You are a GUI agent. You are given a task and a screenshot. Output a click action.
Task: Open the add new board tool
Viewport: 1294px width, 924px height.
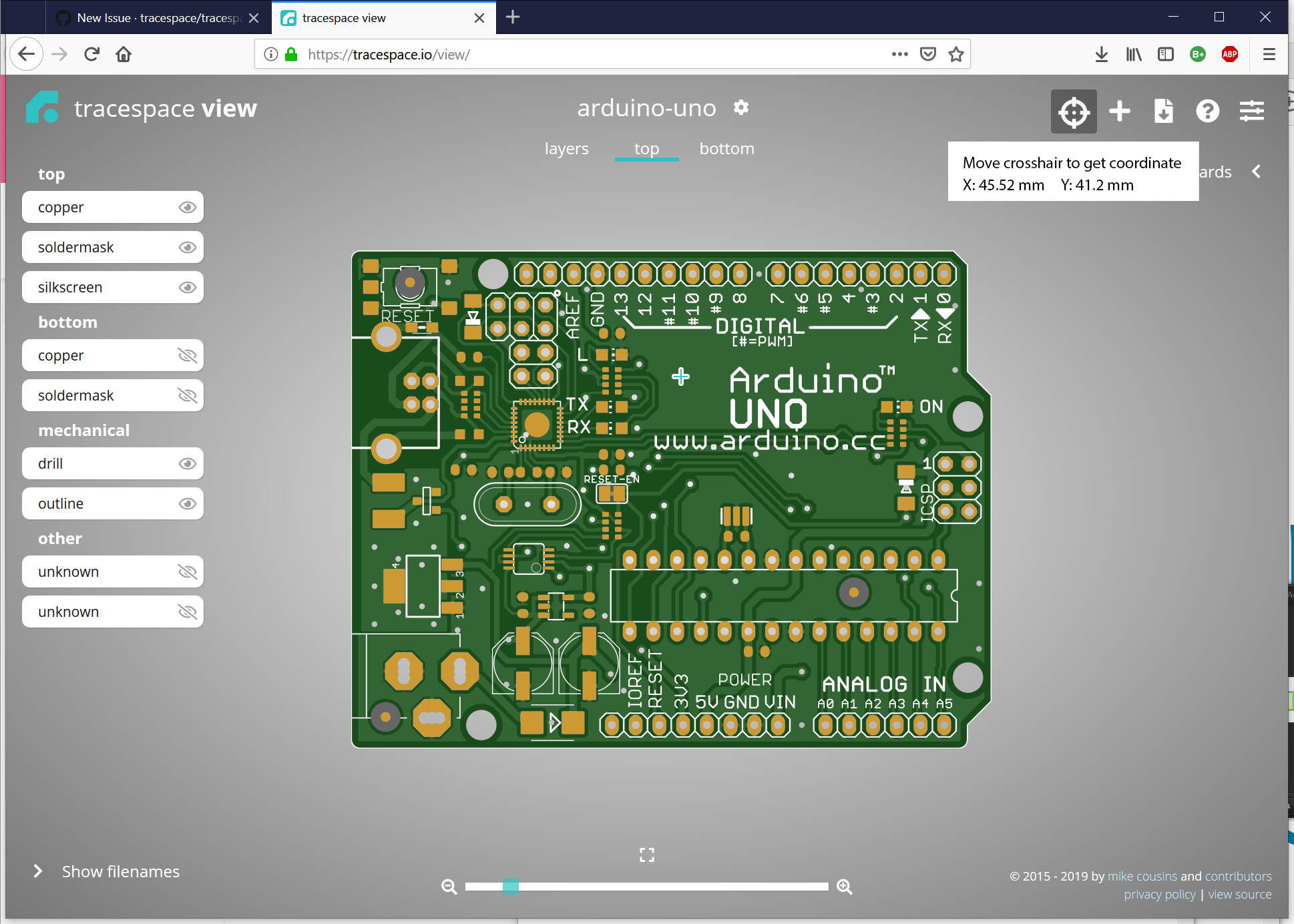pos(1120,111)
